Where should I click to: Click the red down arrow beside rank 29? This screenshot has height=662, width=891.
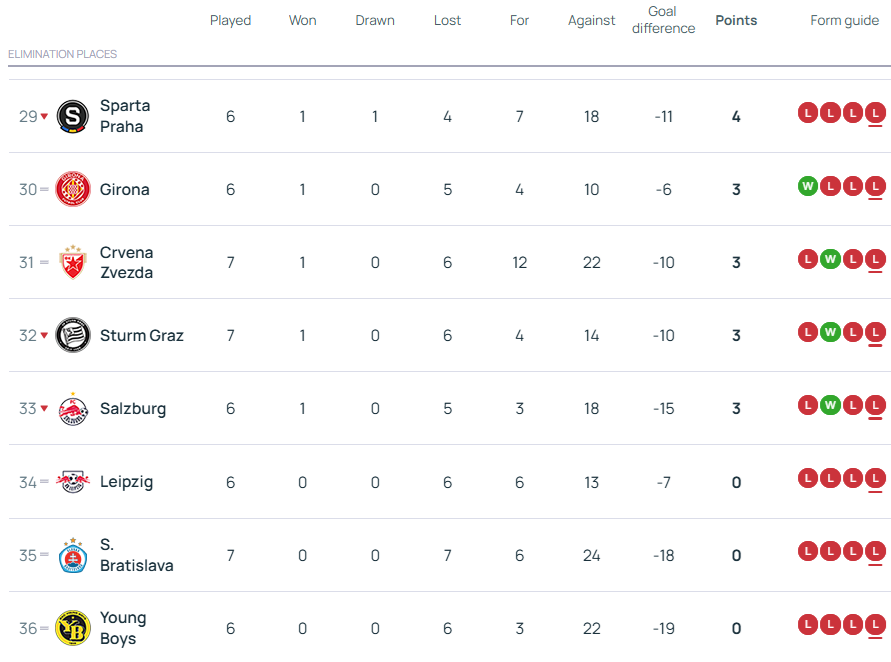pos(44,117)
